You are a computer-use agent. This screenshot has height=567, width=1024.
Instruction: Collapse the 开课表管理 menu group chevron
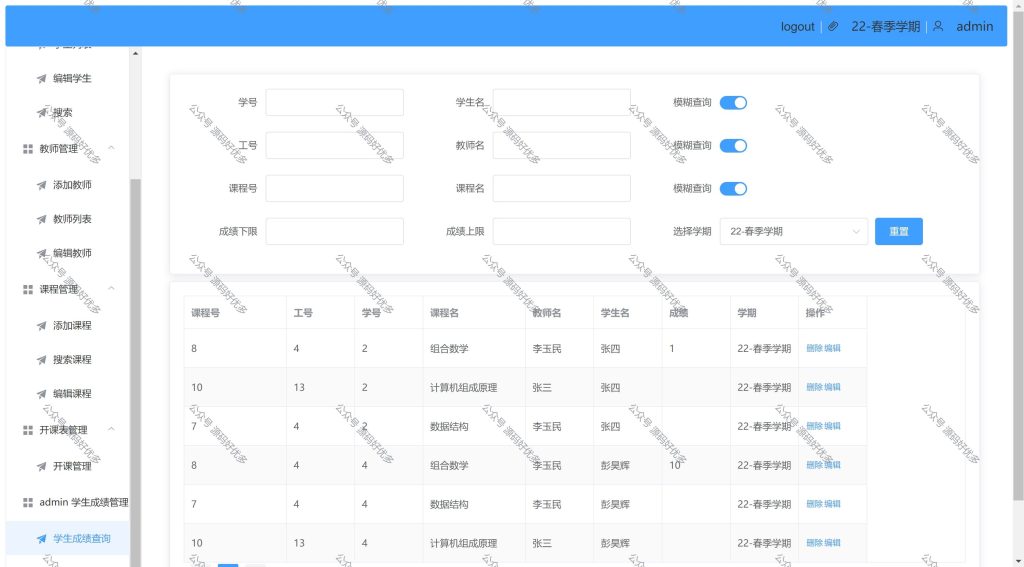pos(111,429)
